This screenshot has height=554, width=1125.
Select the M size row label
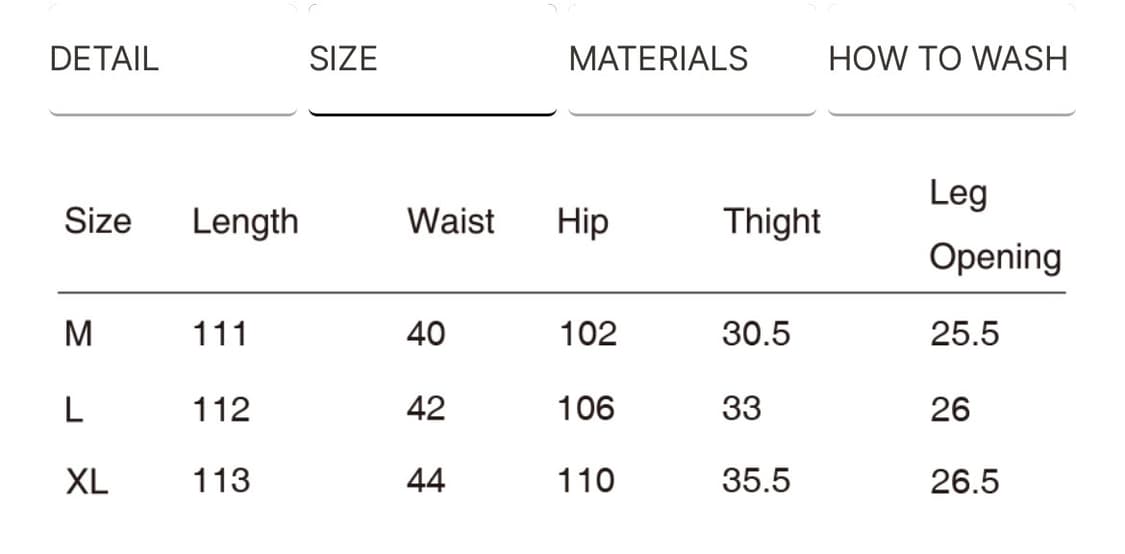[x=78, y=334]
